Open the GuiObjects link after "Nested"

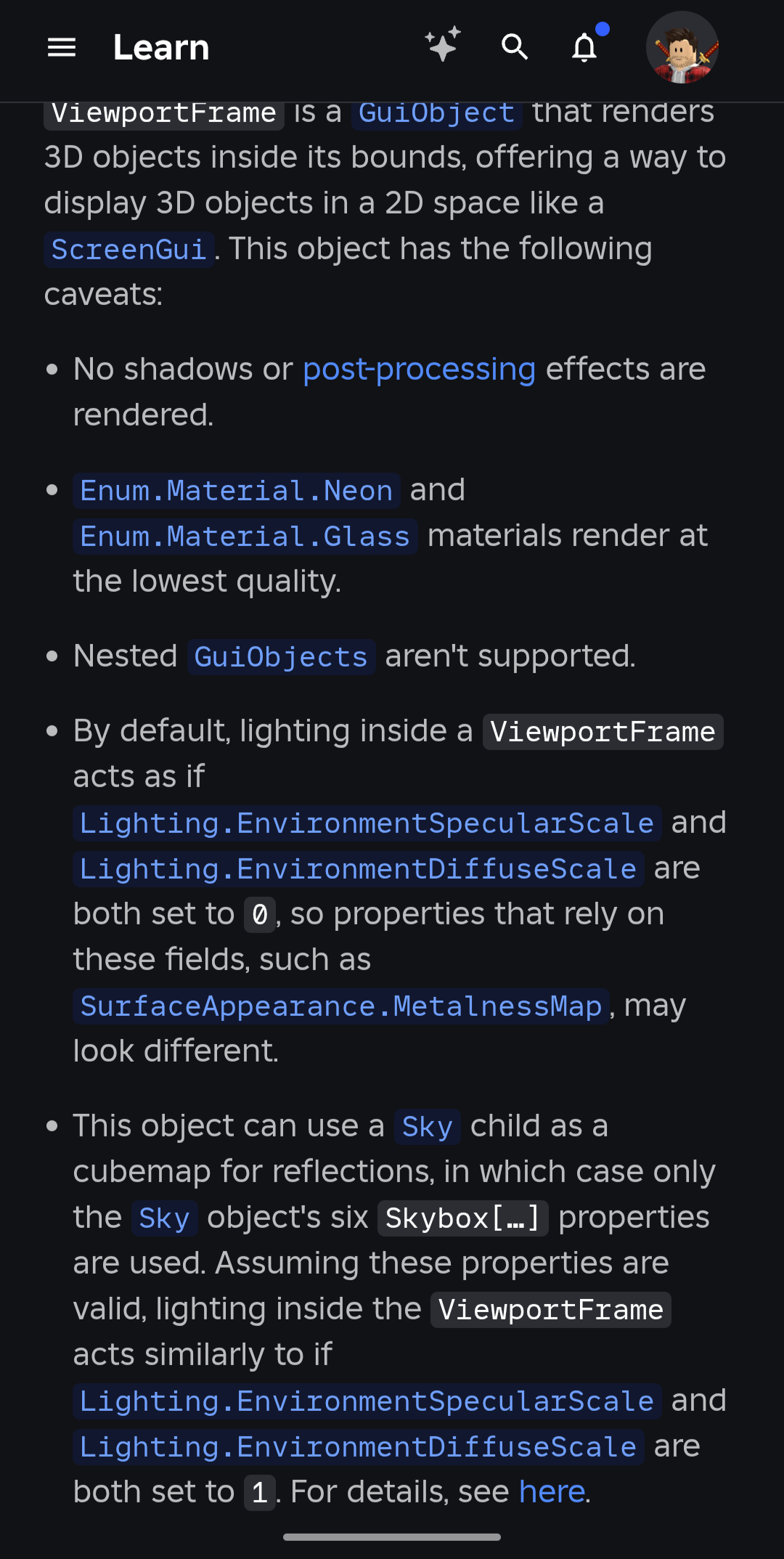point(281,657)
